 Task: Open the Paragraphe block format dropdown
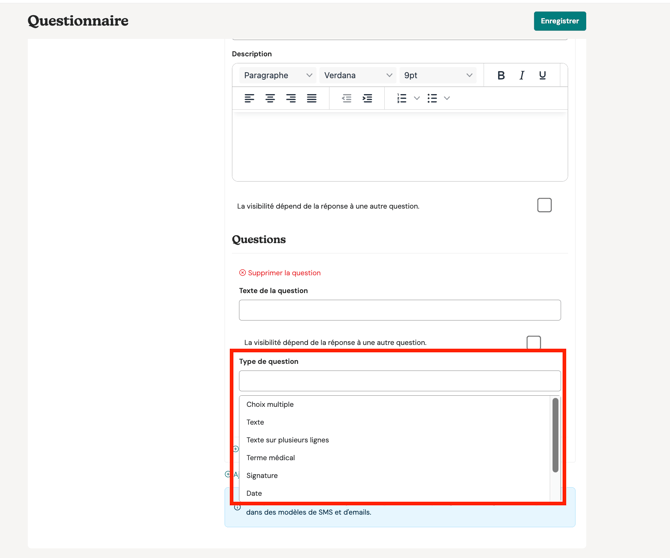point(278,76)
